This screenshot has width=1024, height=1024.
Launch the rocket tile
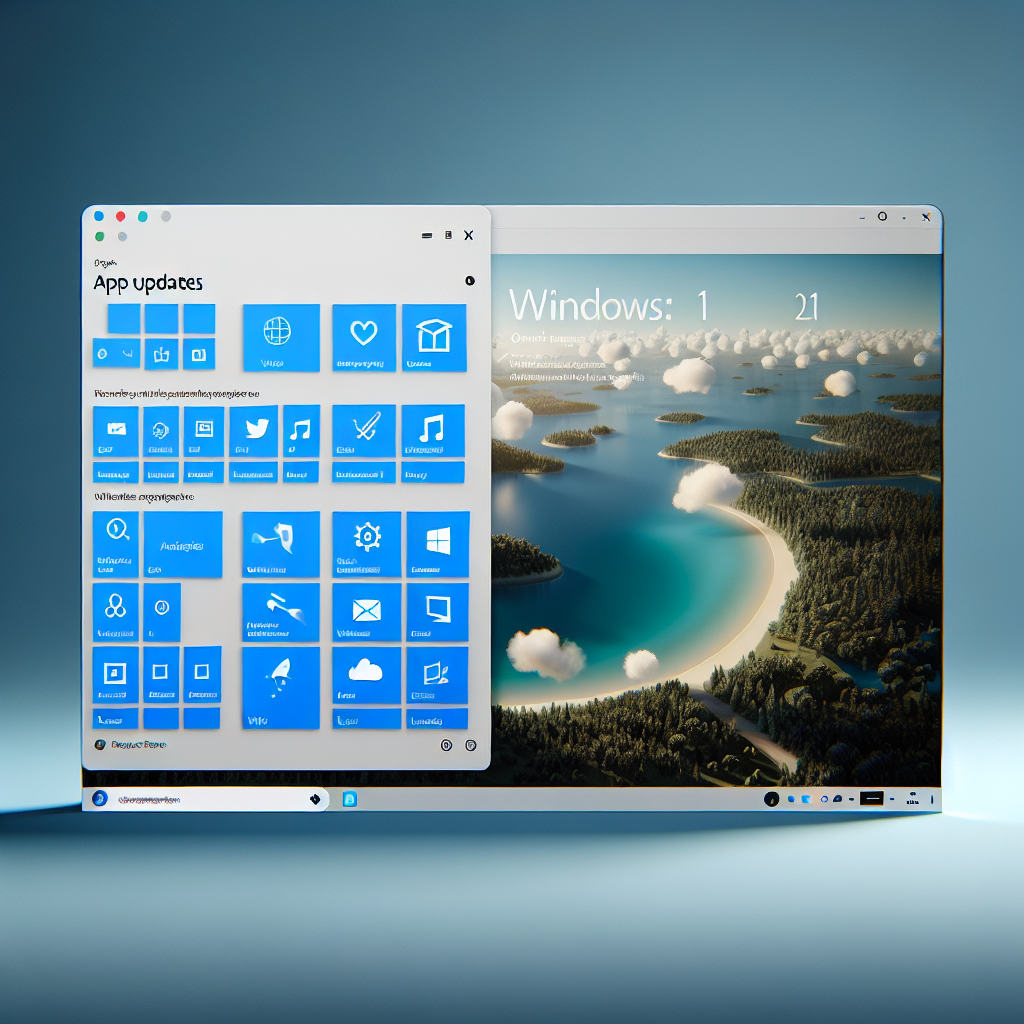[281, 686]
